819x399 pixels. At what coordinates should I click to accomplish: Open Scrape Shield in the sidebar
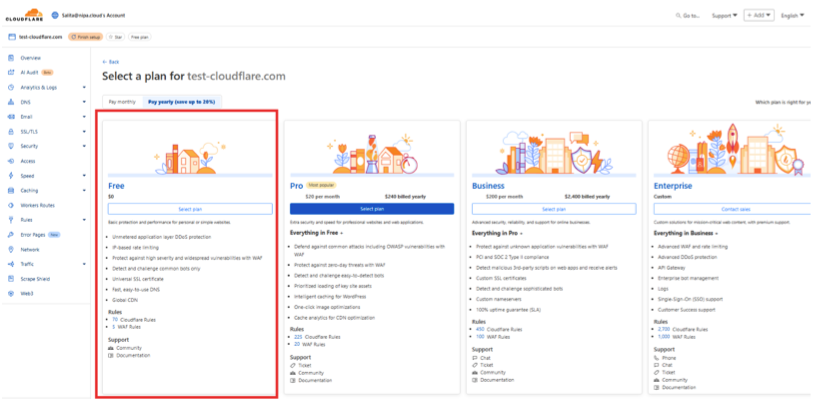click(36, 279)
